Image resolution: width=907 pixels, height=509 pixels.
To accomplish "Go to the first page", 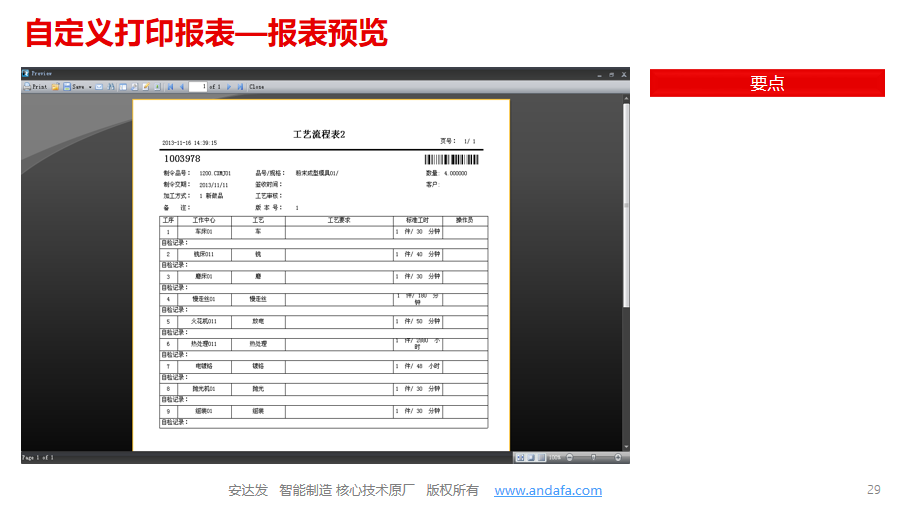I will tap(170, 87).
